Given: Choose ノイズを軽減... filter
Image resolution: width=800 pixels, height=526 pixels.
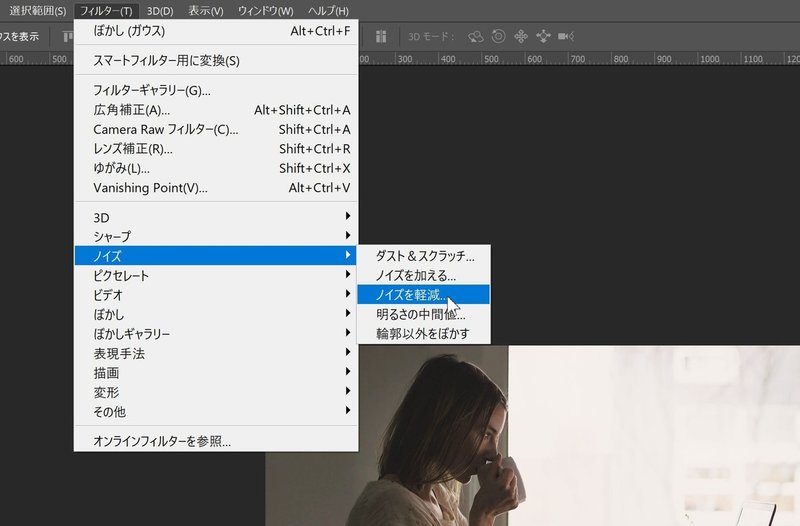Looking at the screenshot, I should coord(423,294).
